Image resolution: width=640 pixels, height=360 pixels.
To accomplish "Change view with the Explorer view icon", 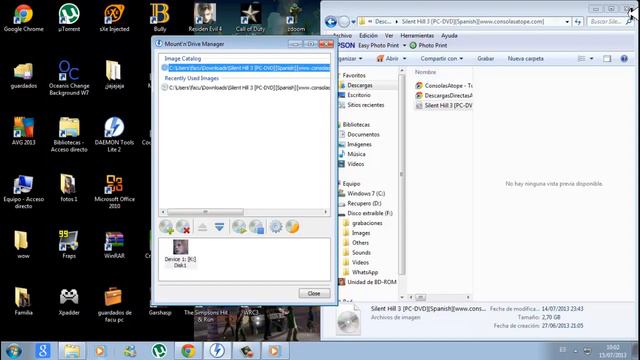I will 582,59.
